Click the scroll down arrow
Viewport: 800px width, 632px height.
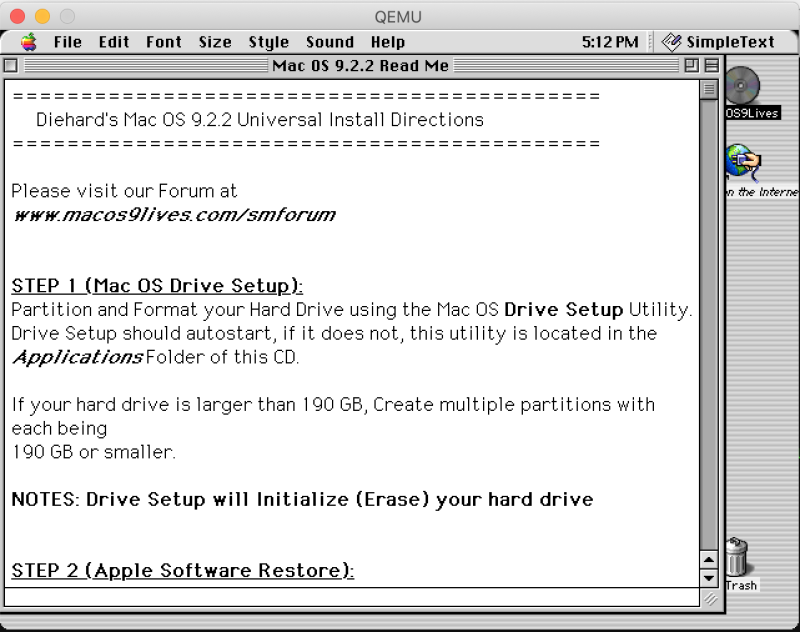709,578
